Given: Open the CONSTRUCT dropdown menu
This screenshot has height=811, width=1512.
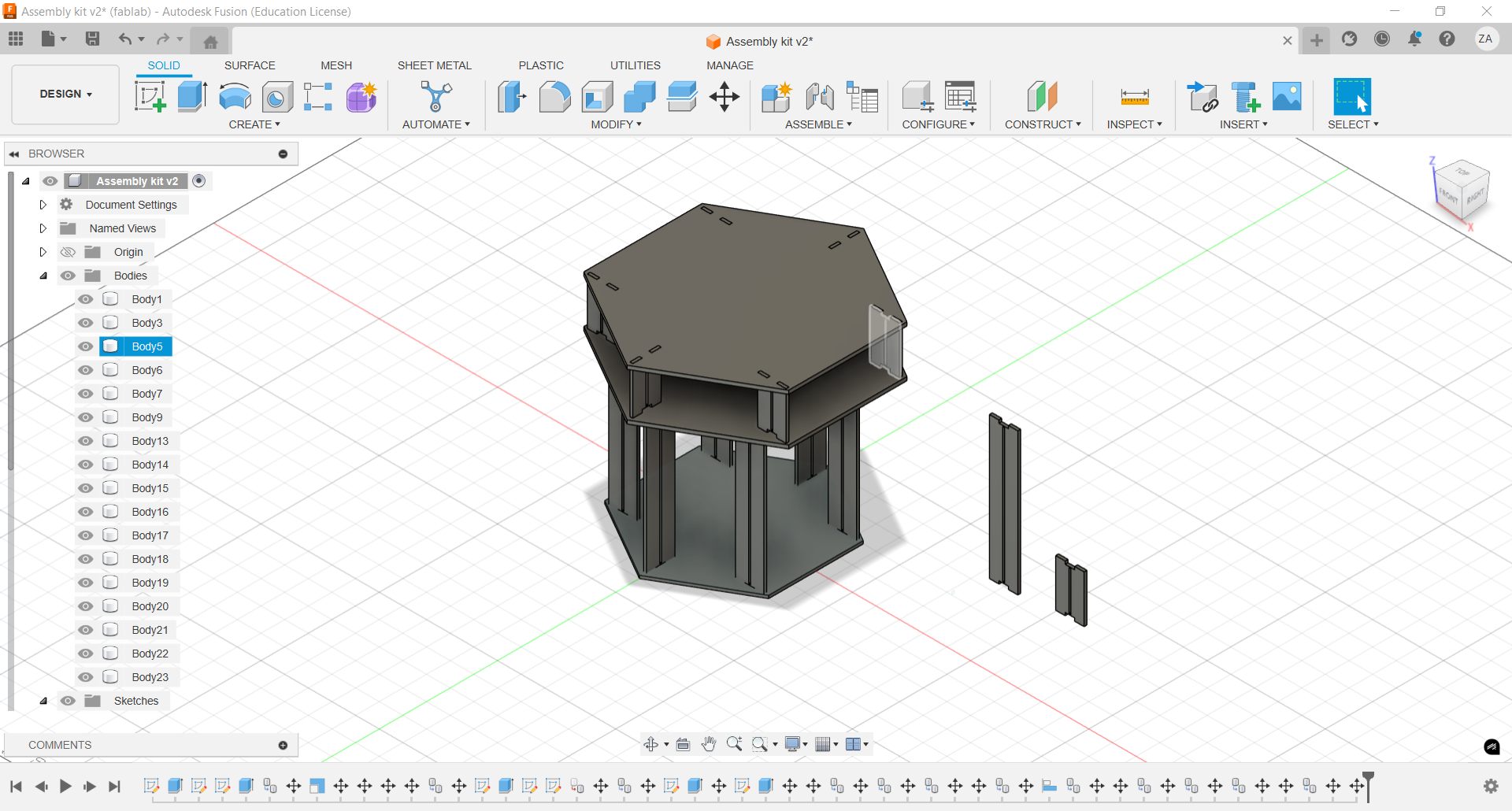Looking at the screenshot, I should 1043,124.
